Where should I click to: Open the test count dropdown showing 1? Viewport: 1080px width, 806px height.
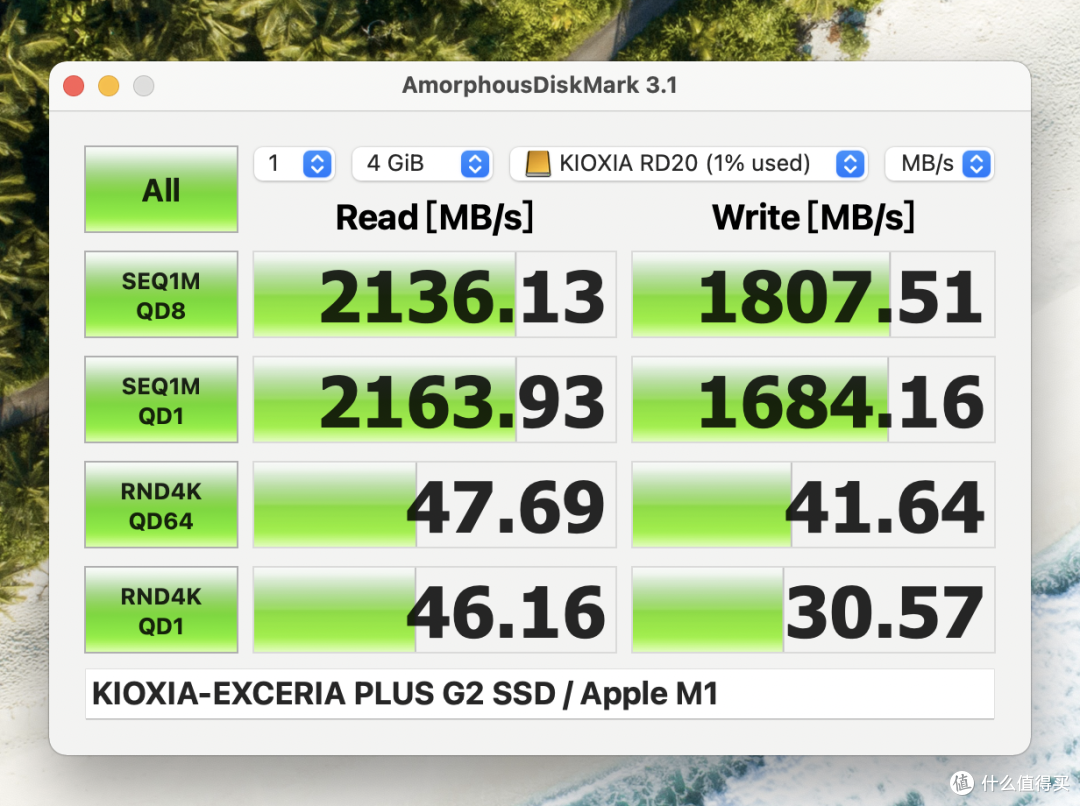294,164
